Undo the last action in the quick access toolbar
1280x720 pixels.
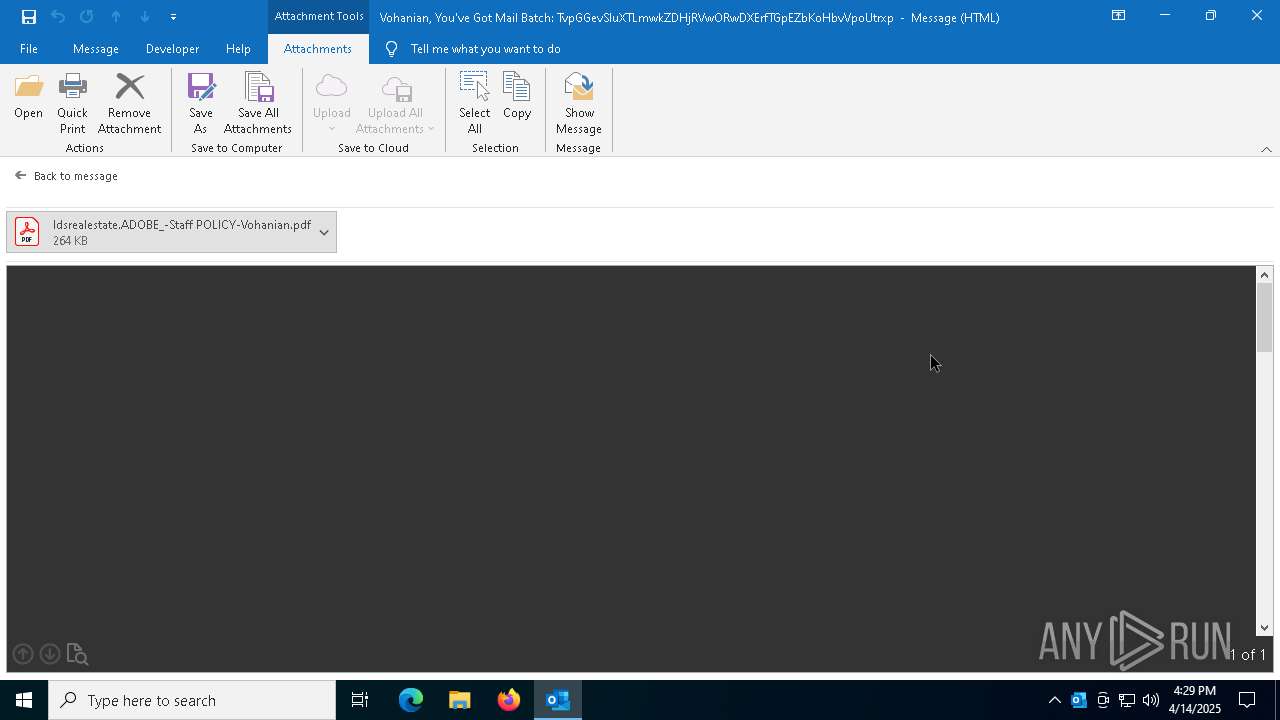click(58, 16)
